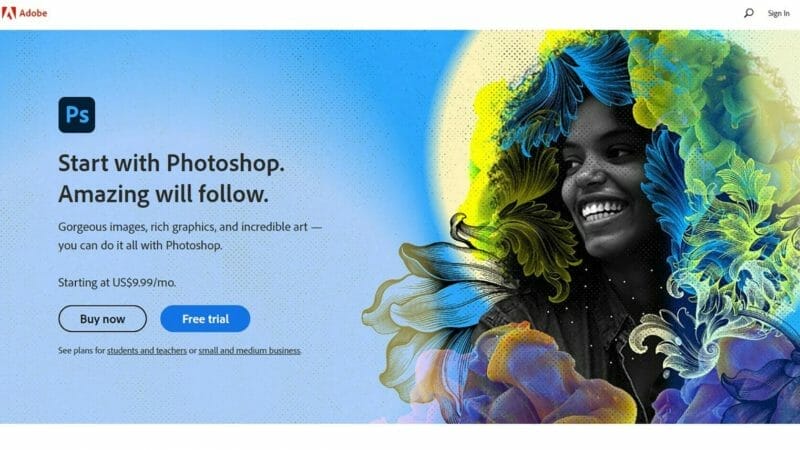Open the students and teachers plans link
Image resolution: width=800 pixels, height=450 pixels.
click(147, 351)
